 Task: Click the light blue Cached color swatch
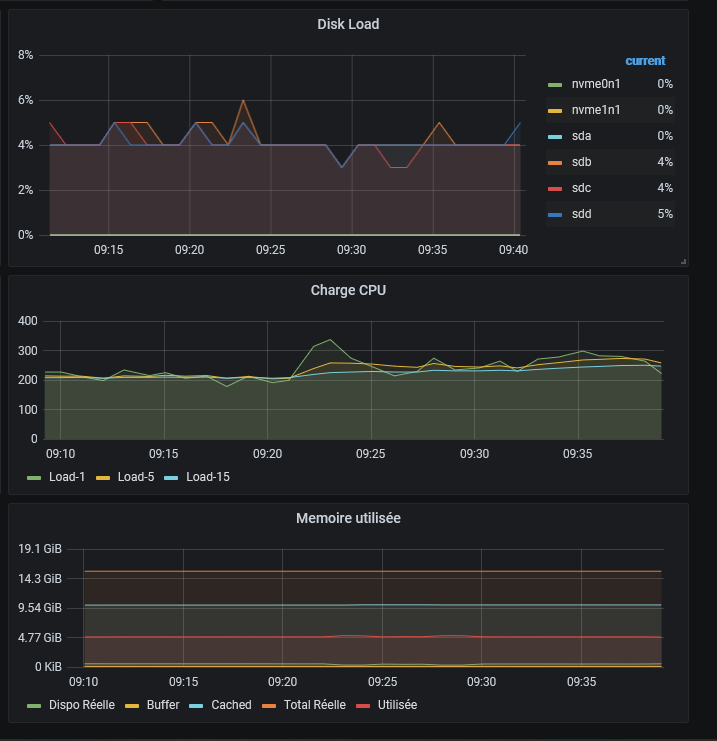point(196,706)
